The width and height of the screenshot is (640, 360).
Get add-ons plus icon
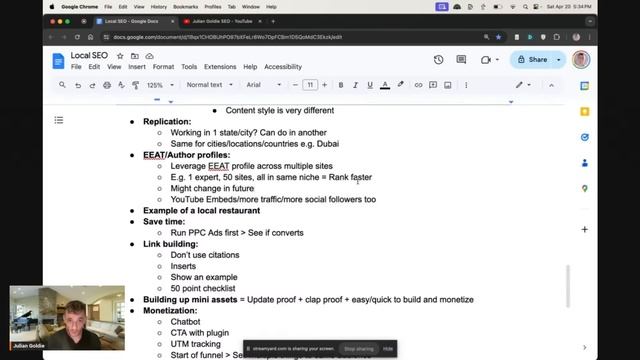coord(584,229)
